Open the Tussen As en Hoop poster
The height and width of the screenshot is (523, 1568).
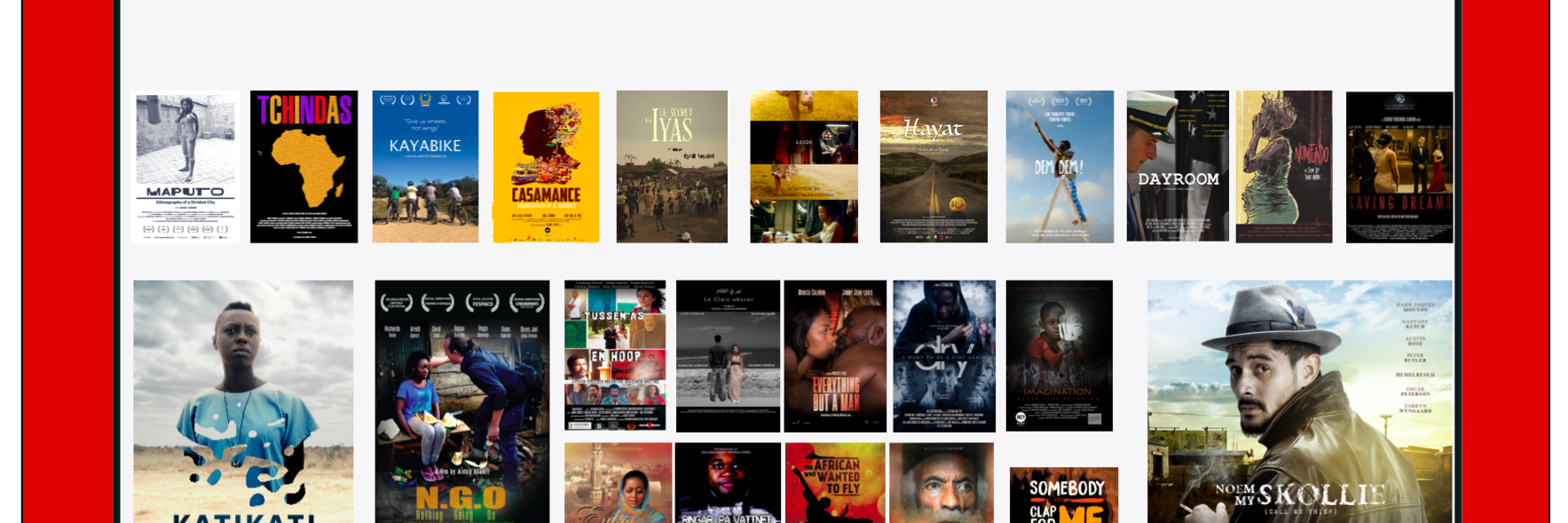pos(615,356)
